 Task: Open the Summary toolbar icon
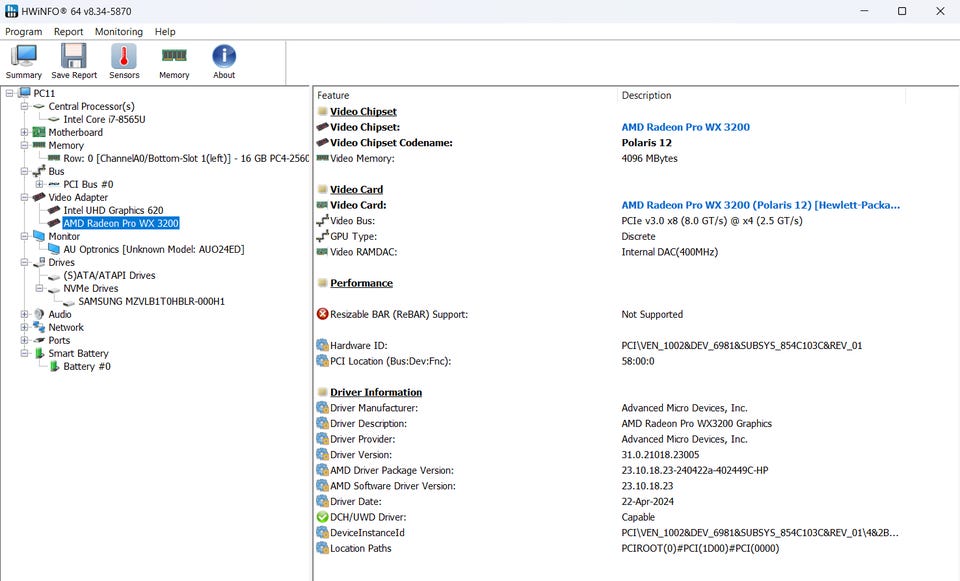click(x=24, y=58)
